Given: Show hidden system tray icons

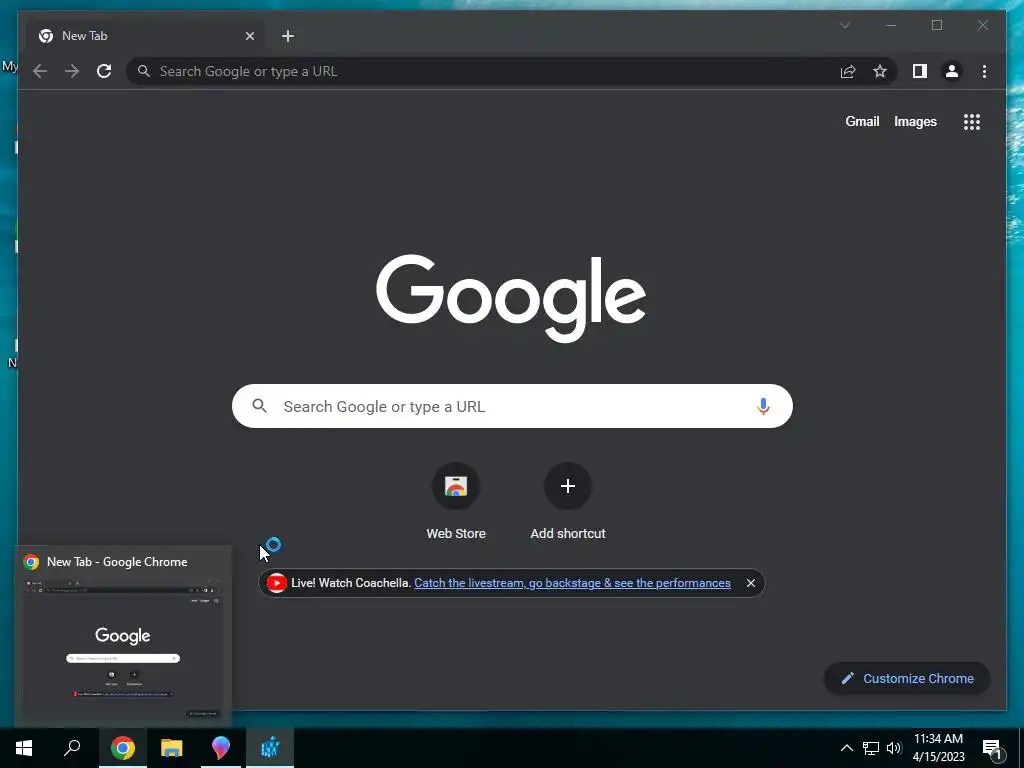Looking at the screenshot, I should point(846,748).
